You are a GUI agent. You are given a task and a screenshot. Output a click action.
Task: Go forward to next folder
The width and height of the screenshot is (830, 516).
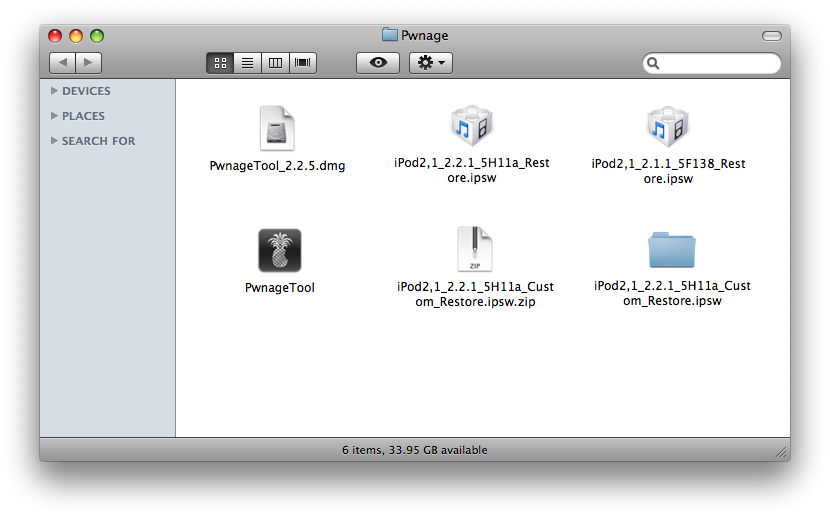tap(89, 63)
